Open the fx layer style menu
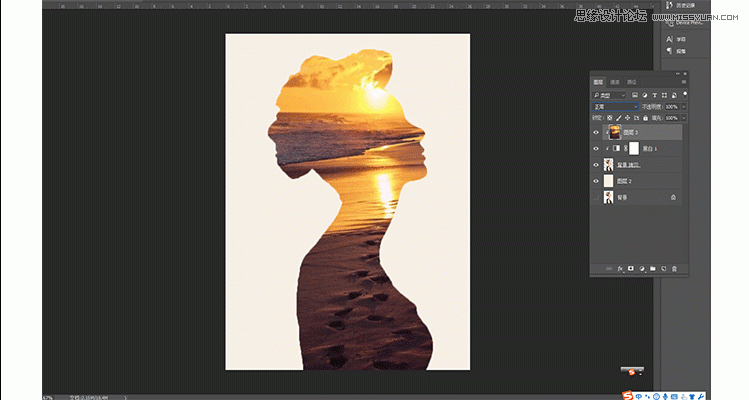The height and width of the screenshot is (400, 749). click(620, 269)
